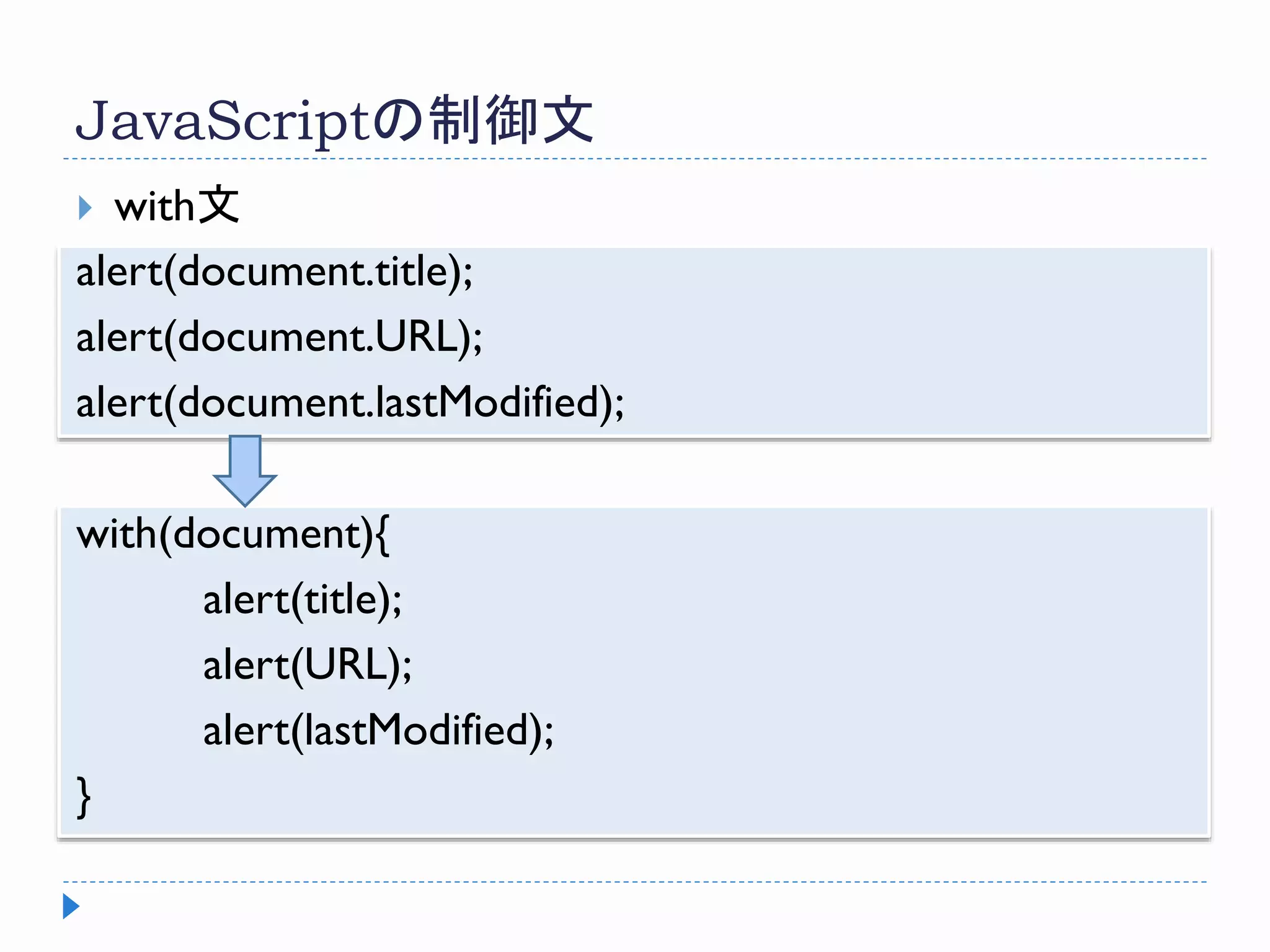
Task: Click the line 'alert(document.lastModified);'
Action: [350, 403]
